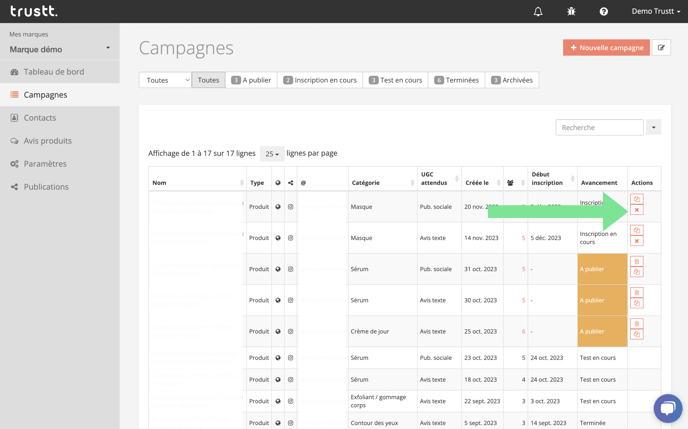This screenshot has width=688, height=429.
Task: Select the Inscription en cours tab
Action: pyautogui.click(x=320, y=80)
